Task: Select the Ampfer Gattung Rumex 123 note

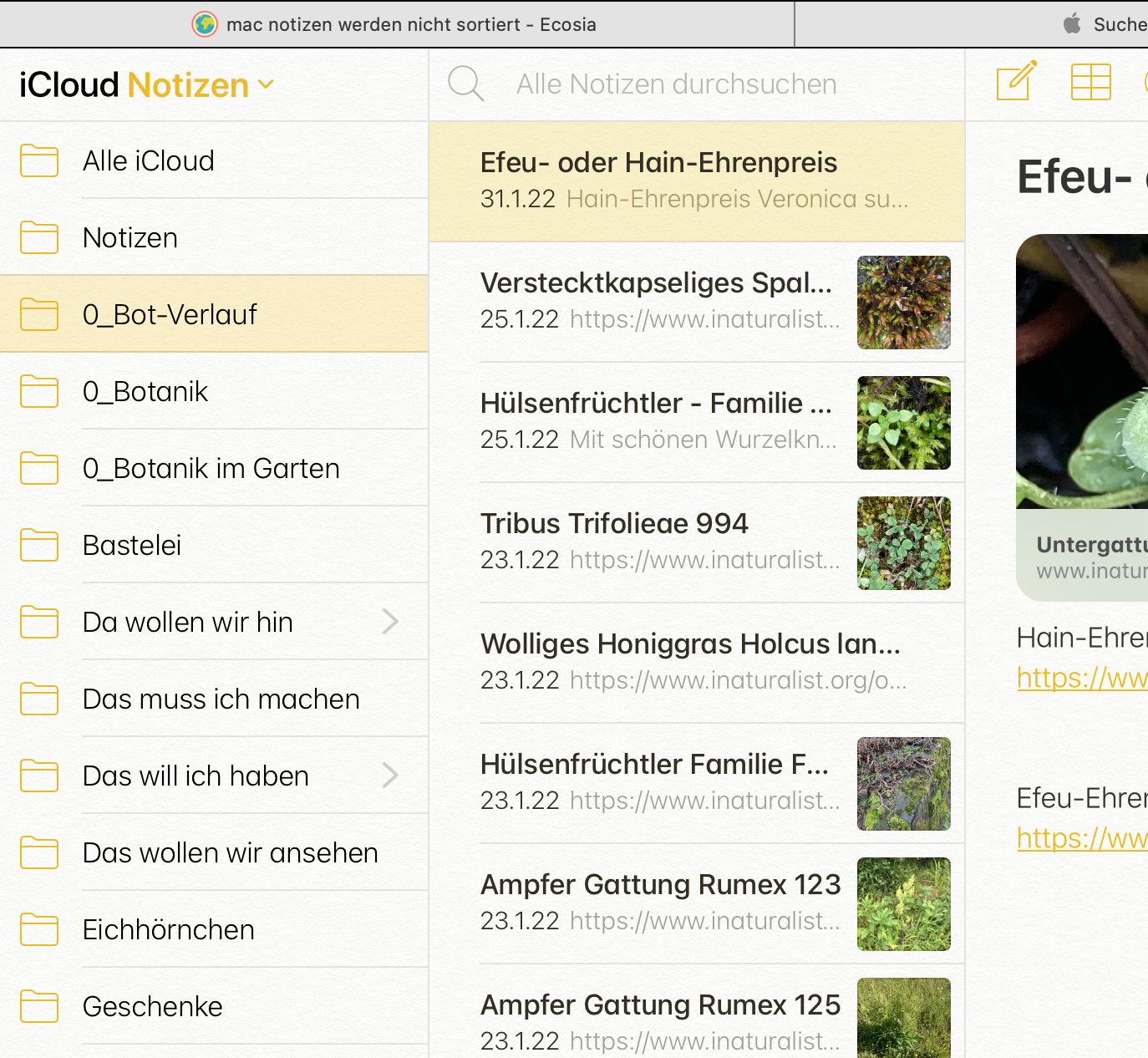Action: pyautogui.click(x=660, y=903)
